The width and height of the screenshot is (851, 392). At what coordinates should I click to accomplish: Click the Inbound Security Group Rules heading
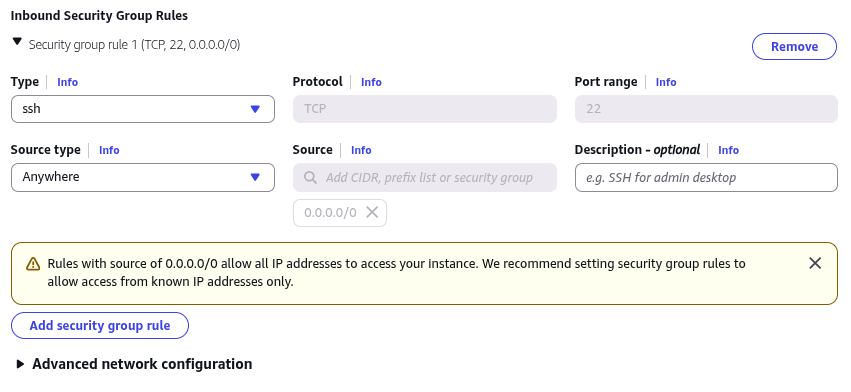tap(99, 16)
